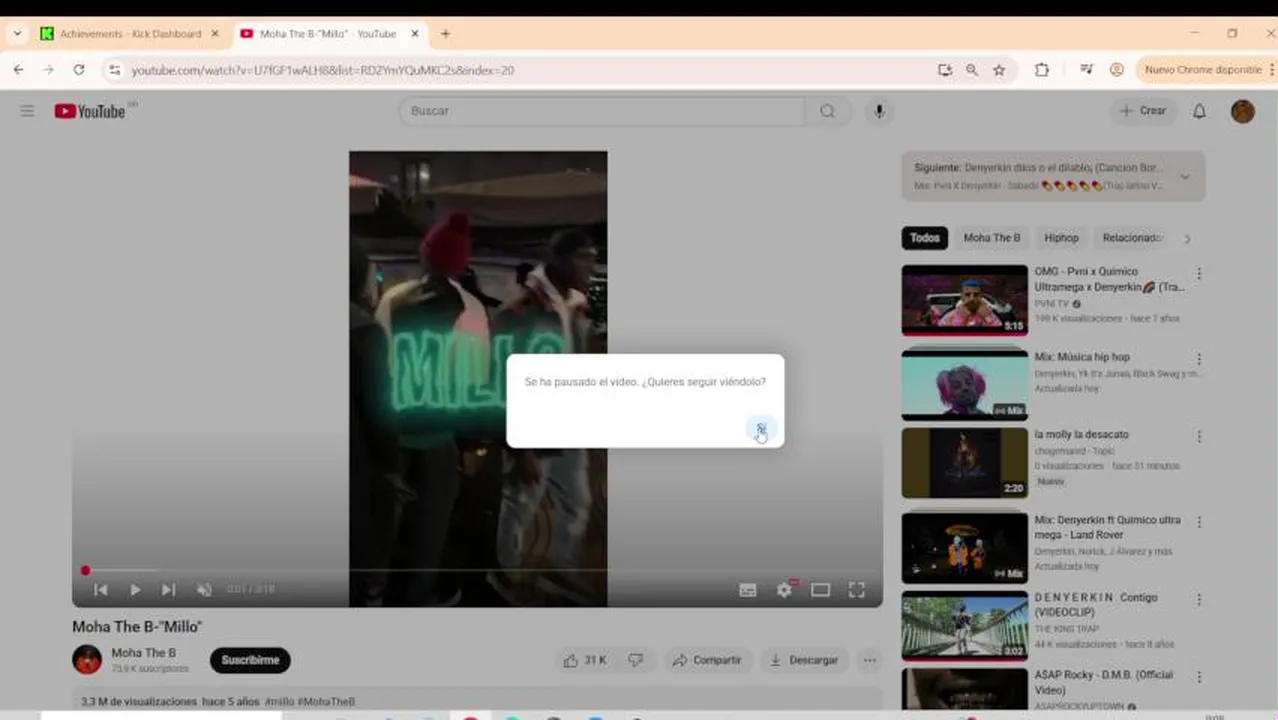Screen dimensions: 1278x720
Task: Start voice search with the microphone
Action: coord(879,111)
